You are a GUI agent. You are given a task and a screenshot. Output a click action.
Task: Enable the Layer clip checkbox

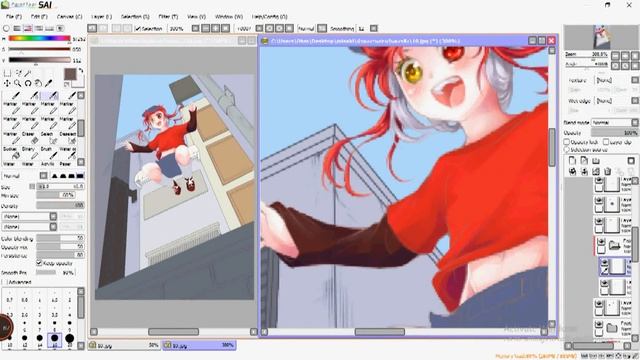(606, 142)
